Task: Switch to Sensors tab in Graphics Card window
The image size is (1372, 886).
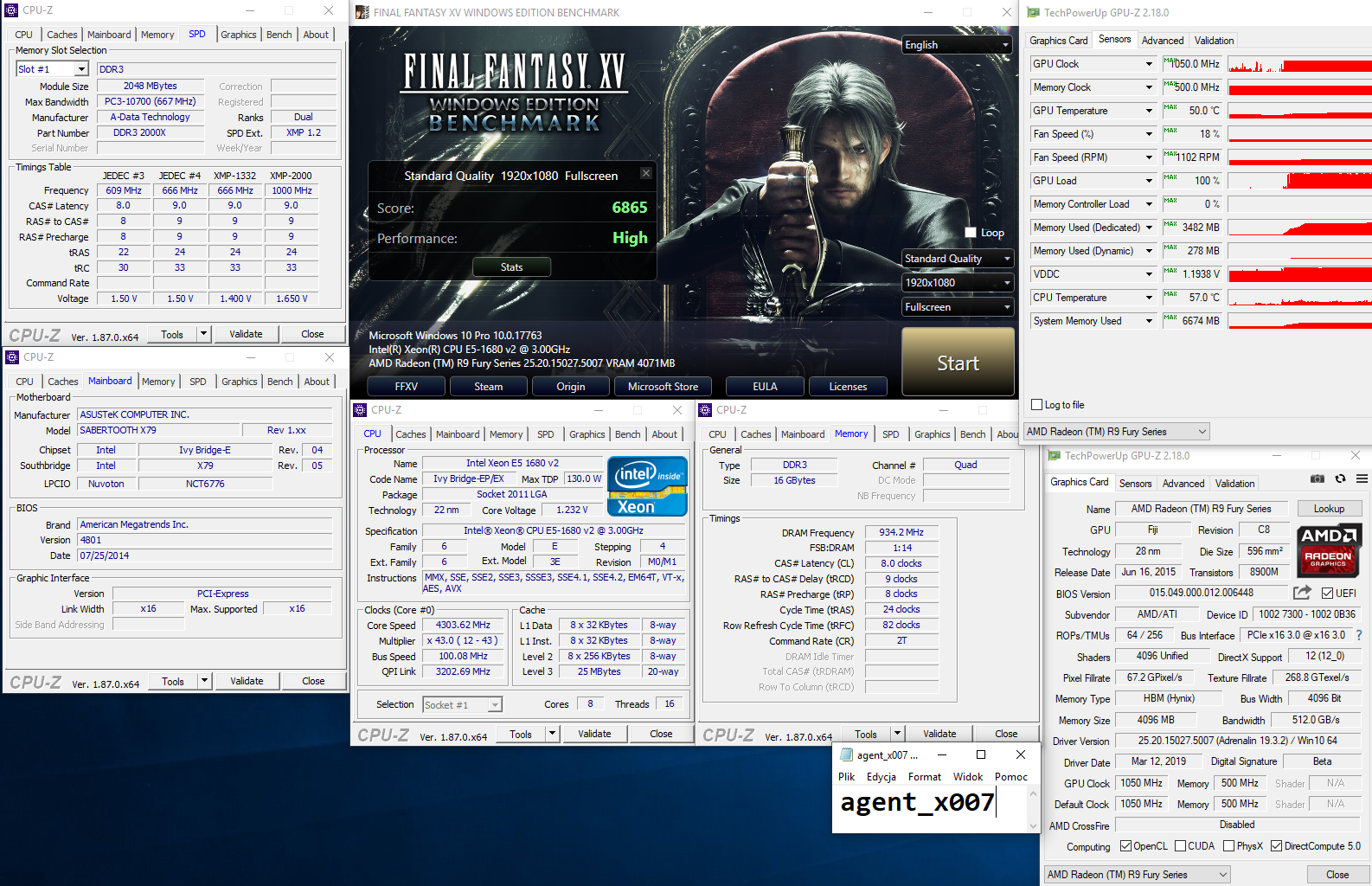Action: 1135,484
